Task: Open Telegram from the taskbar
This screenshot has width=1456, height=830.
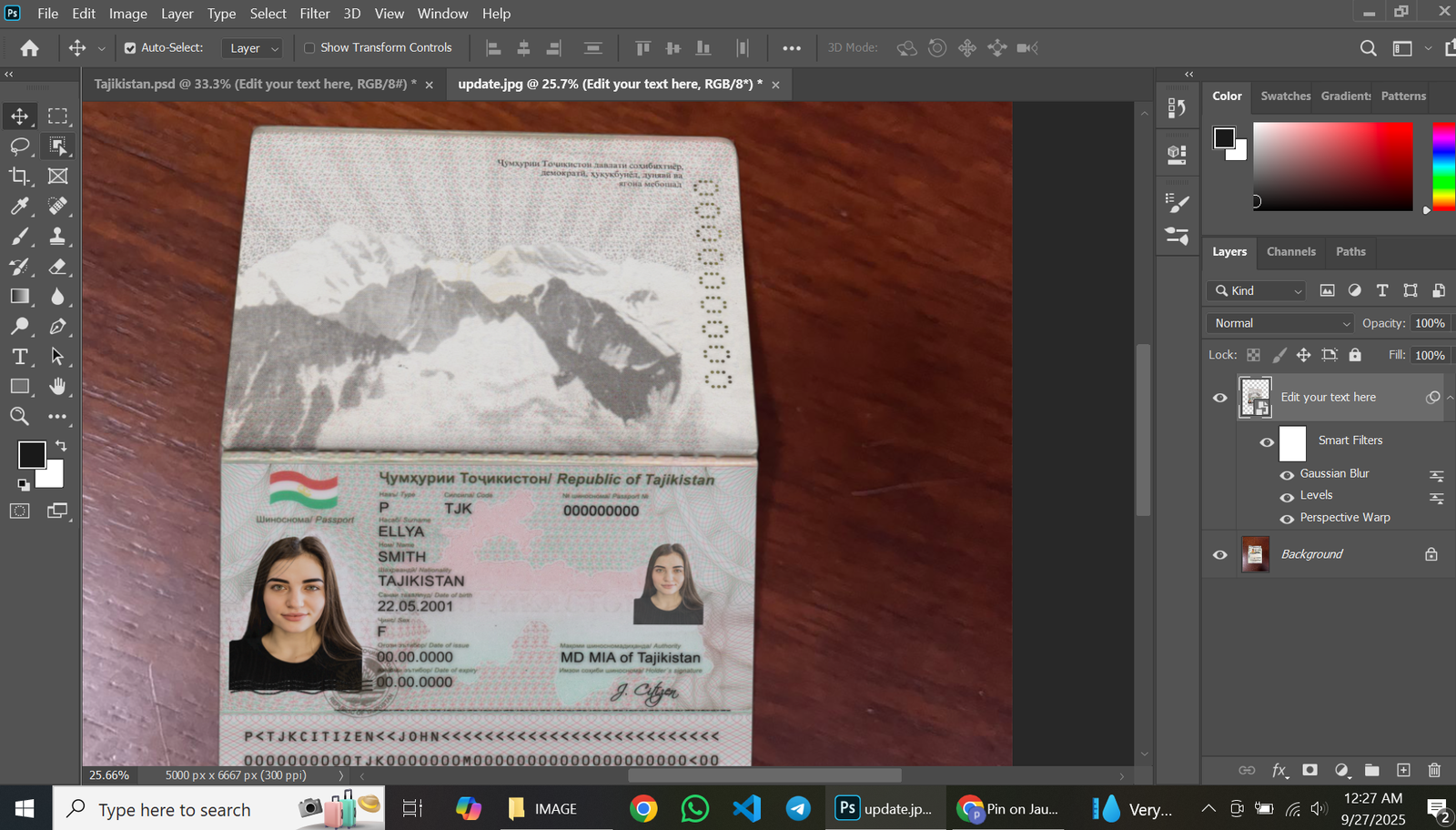Action: pos(798,808)
